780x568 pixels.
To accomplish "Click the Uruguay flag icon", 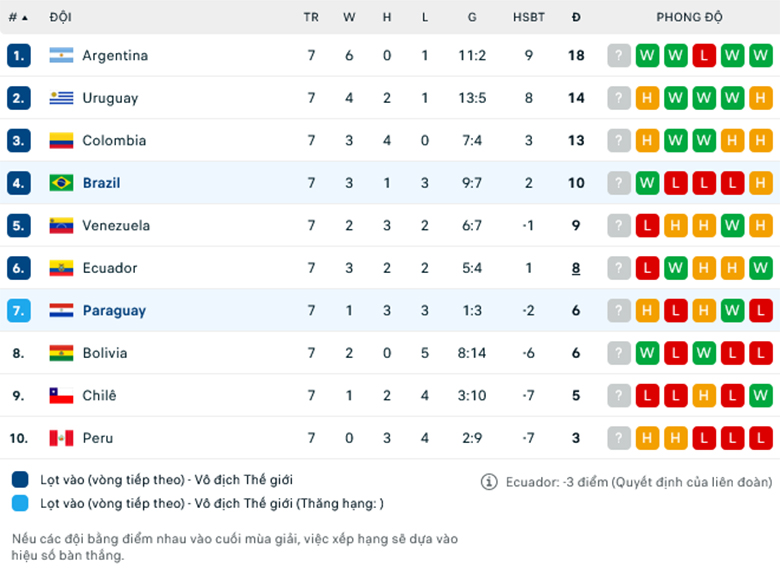I will click(x=61, y=98).
